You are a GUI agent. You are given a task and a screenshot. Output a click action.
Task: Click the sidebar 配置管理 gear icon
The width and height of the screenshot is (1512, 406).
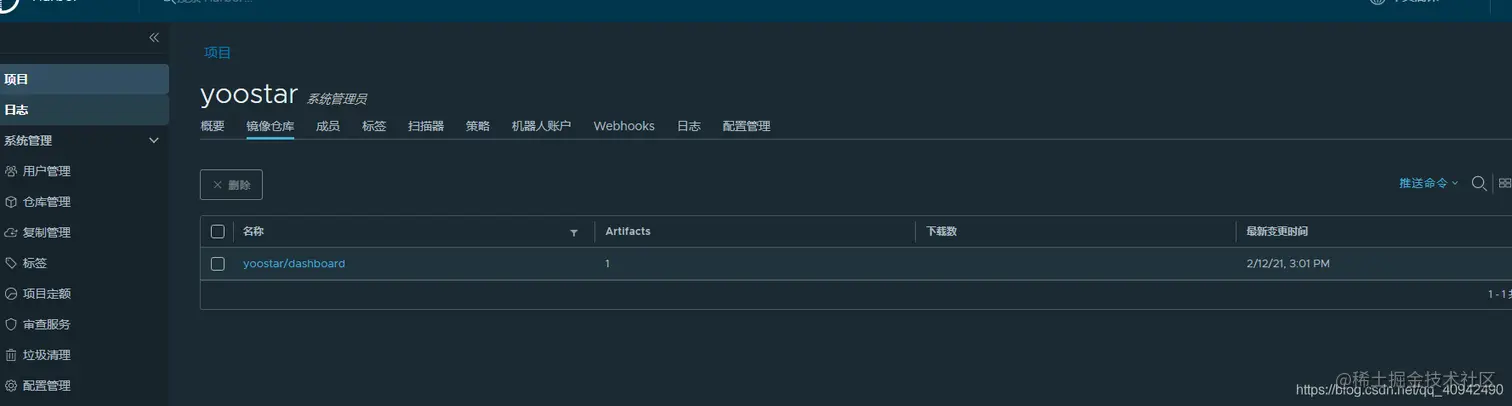[x=11, y=385]
